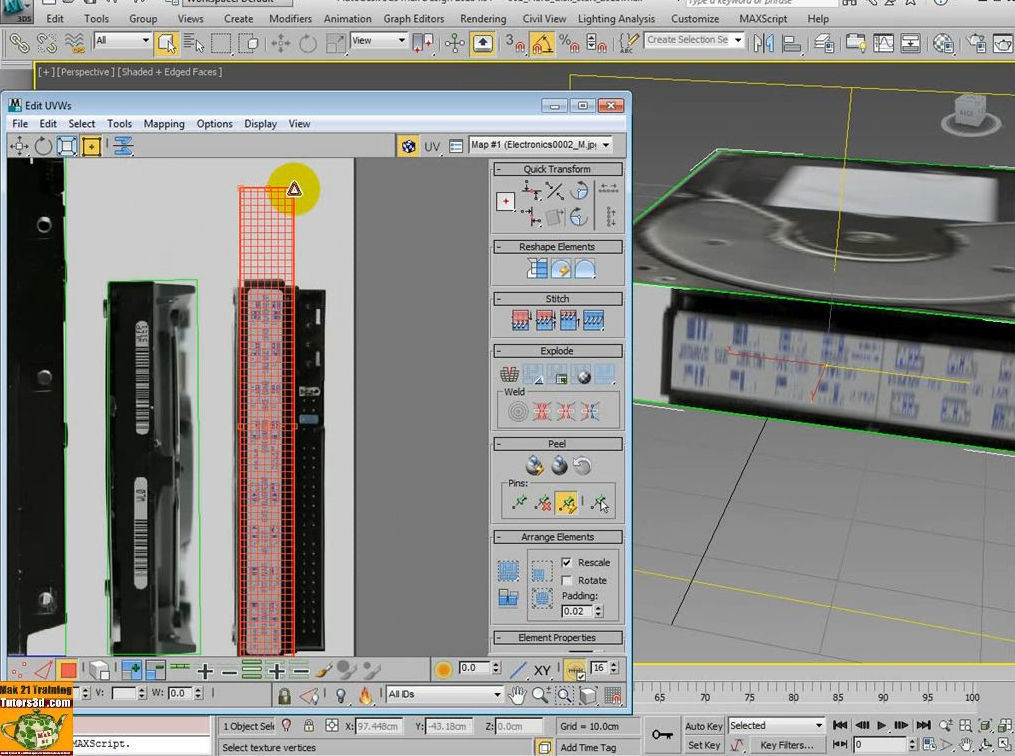Click the Shaded + Edged Faces label
1015x756 pixels.
coord(170,72)
